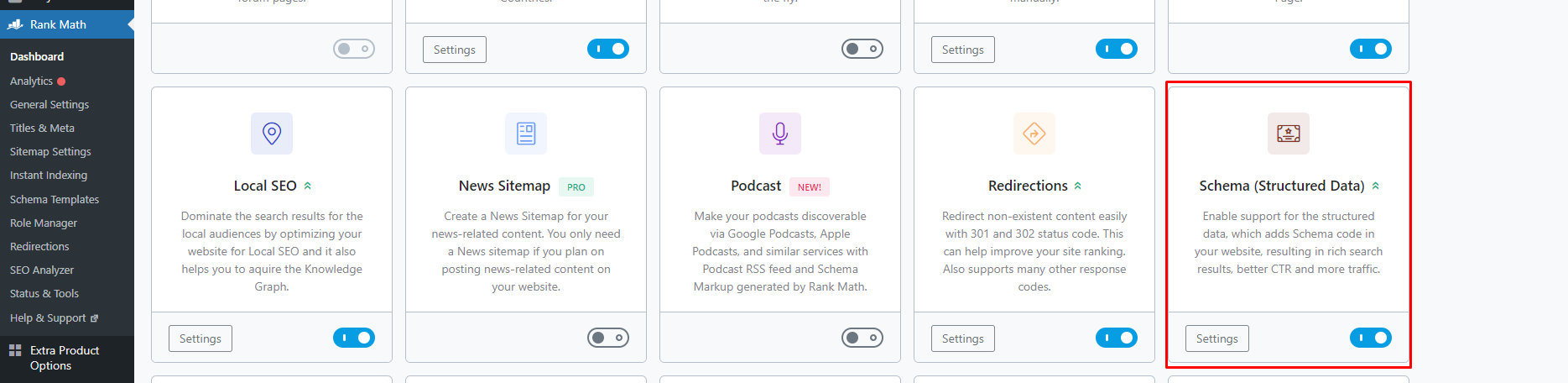Click the News Sitemap document icon
The image size is (1568, 383).
click(526, 134)
